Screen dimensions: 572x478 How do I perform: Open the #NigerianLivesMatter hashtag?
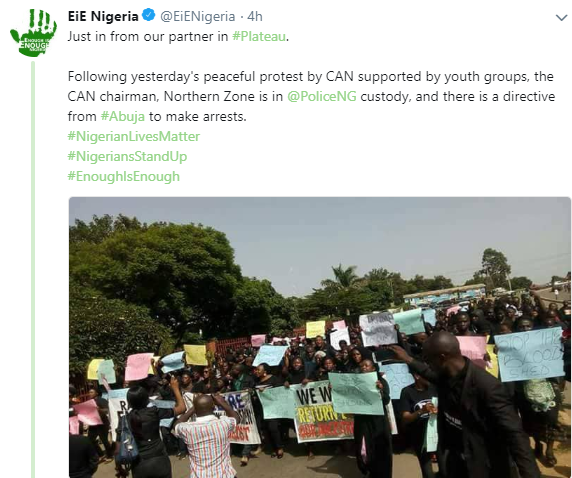134,136
